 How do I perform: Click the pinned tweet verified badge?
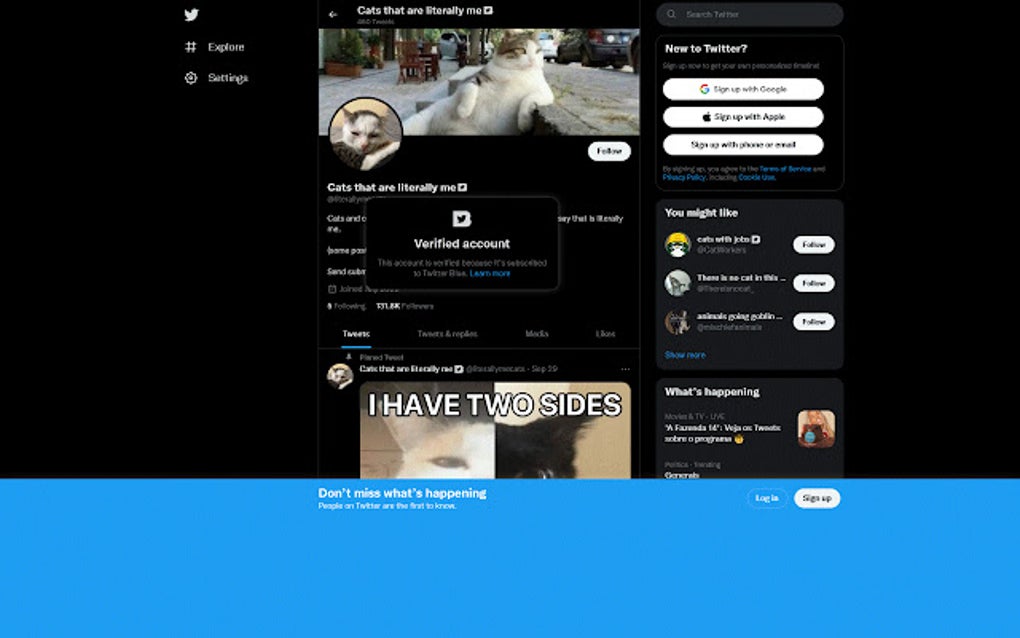pos(459,369)
